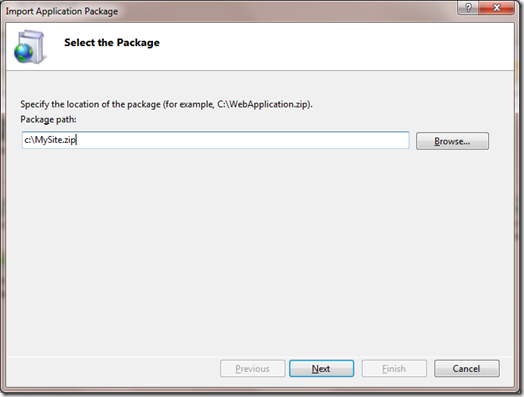Click the C:\WebApplication.zip example text
The width and height of the screenshot is (524, 397).
click(x=262, y=104)
